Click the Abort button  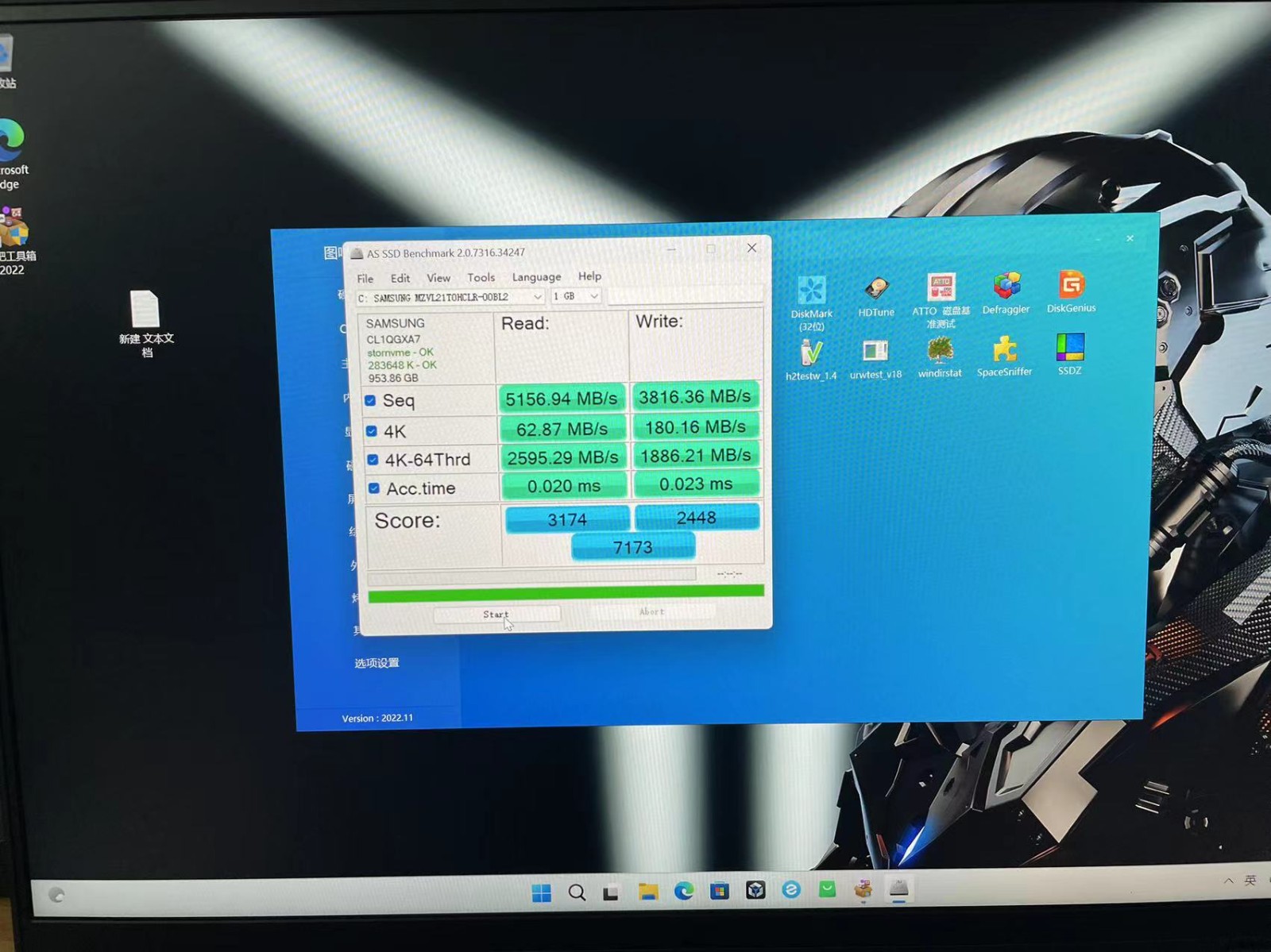(x=652, y=611)
